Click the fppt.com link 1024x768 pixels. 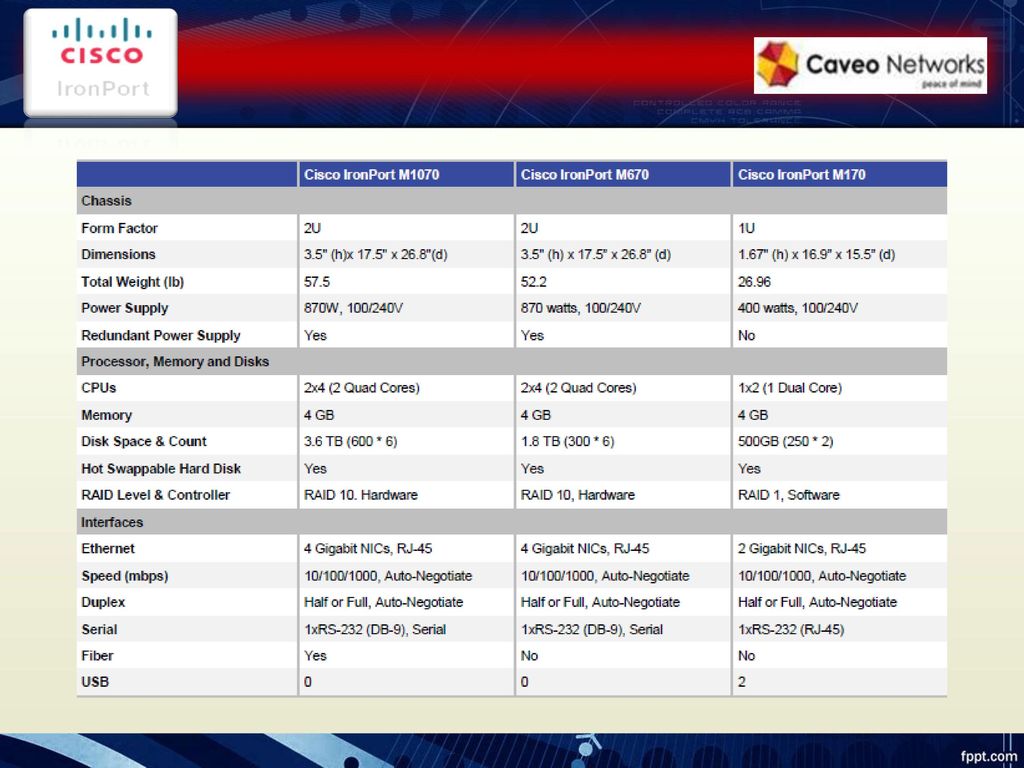coord(987,756)
